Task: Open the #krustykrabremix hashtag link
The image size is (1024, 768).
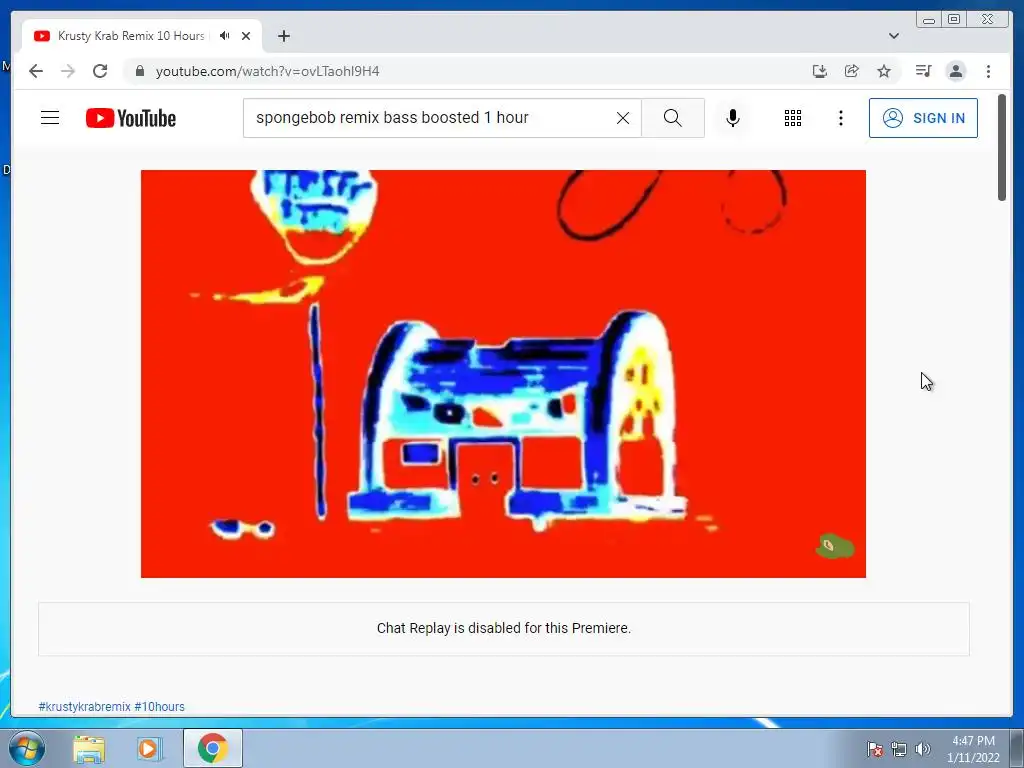Action: 84,707
